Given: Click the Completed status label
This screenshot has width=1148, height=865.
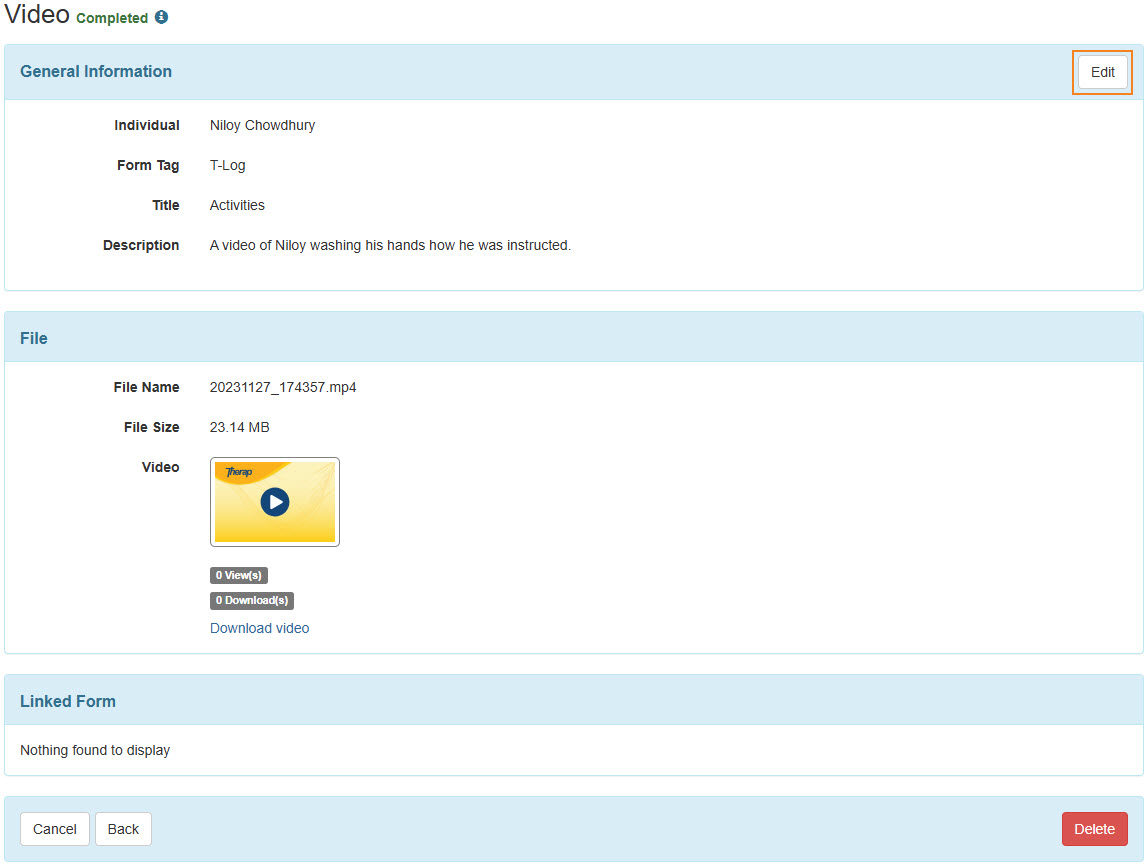Looking at the screenshot, I should pos(112,18).
